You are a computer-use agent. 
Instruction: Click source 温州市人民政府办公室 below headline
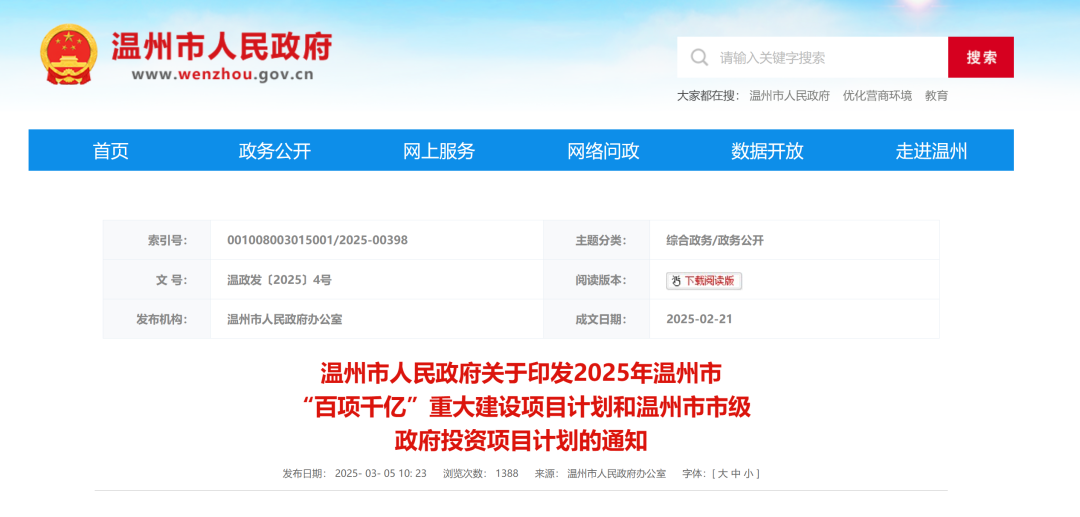pyautogui.click(x=616, y=474)
